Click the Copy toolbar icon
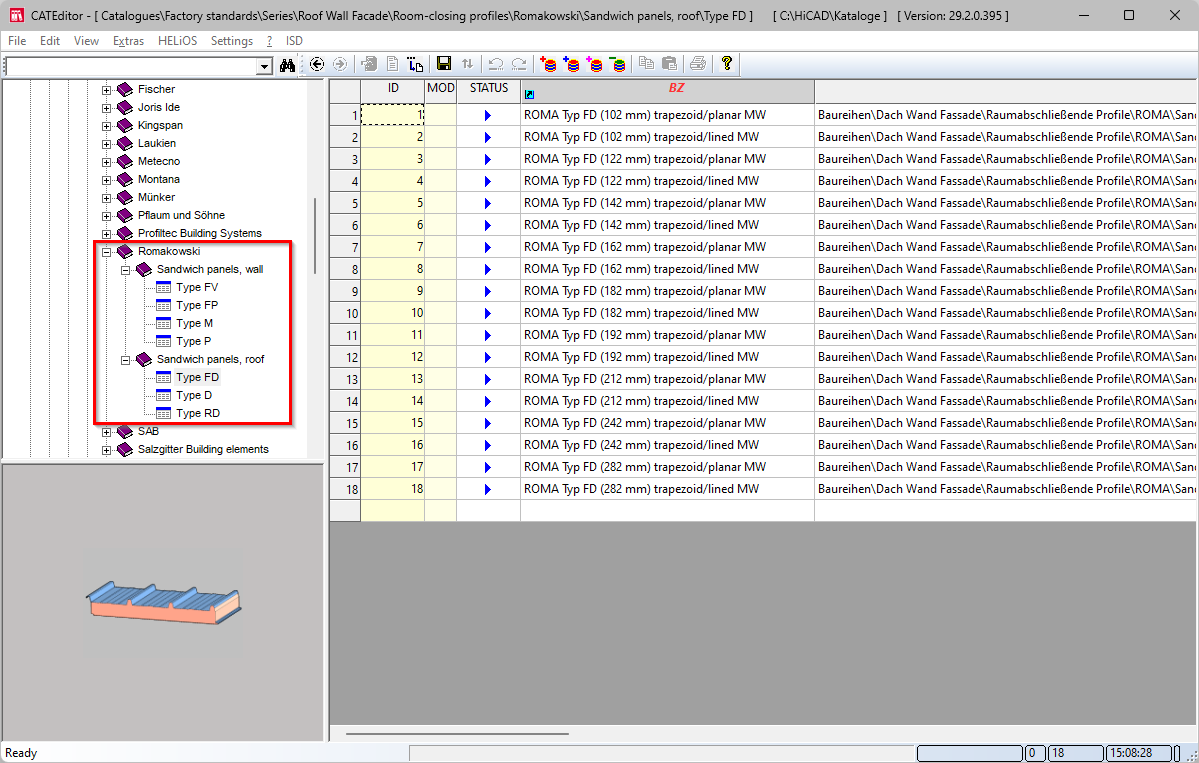This screenshot has height=763, width=1199. 646,64
